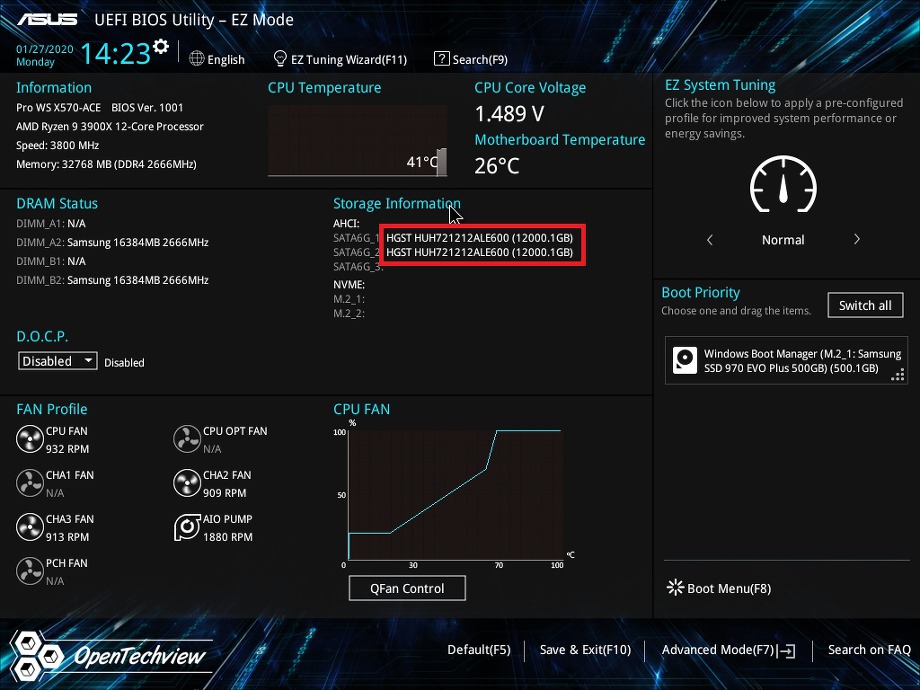This screenshot has height=690, width=920.
Task: Click the Normal tuning profile label
Action: coord(783,239)
